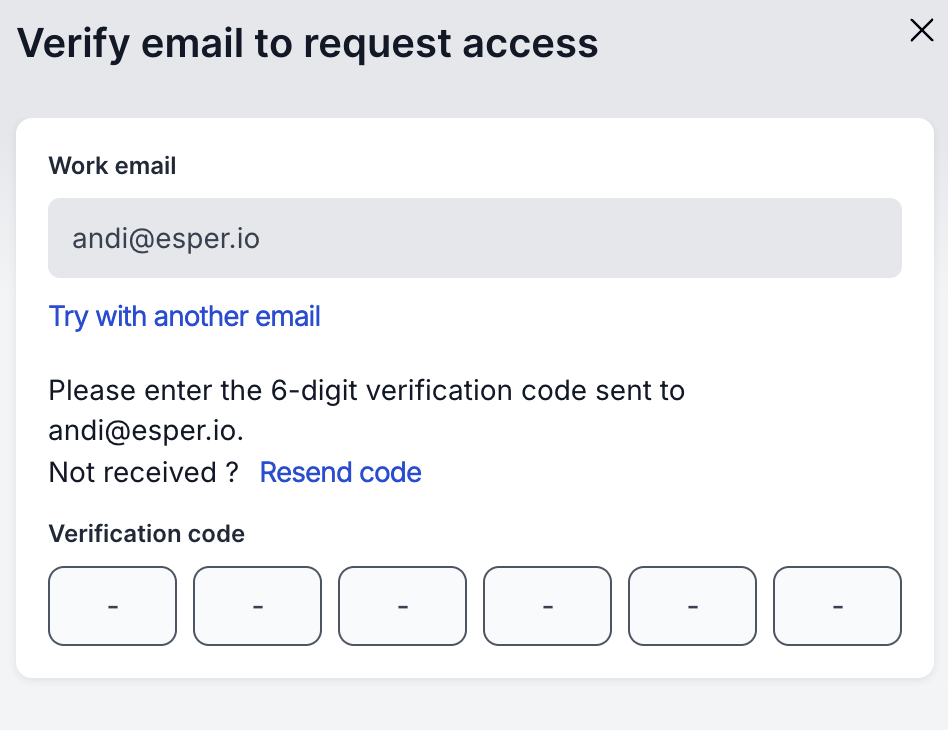The width and height of the screenshot is (948, 730).
Task: Click the word sent in the instruction text
Action: (622, 390)
